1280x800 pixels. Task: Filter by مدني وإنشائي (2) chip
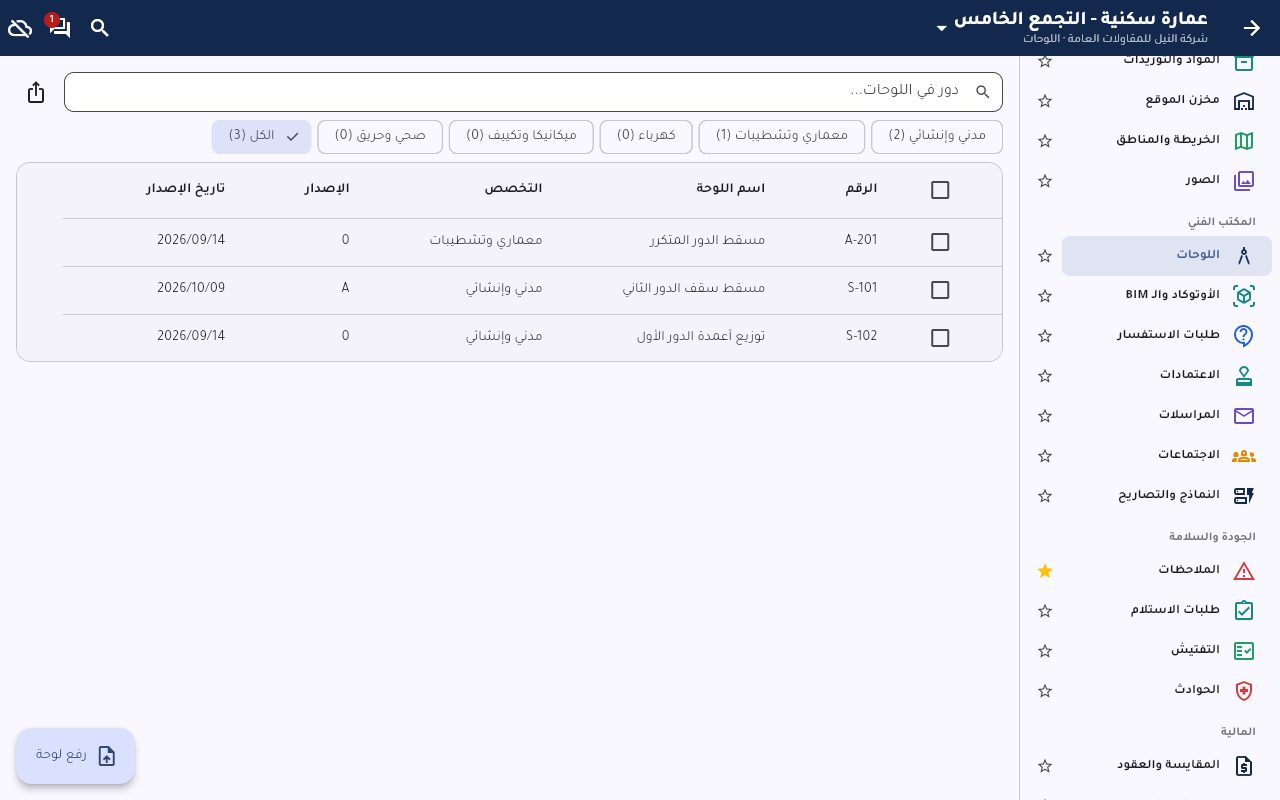pyautogui.click(x=937, y=137)
